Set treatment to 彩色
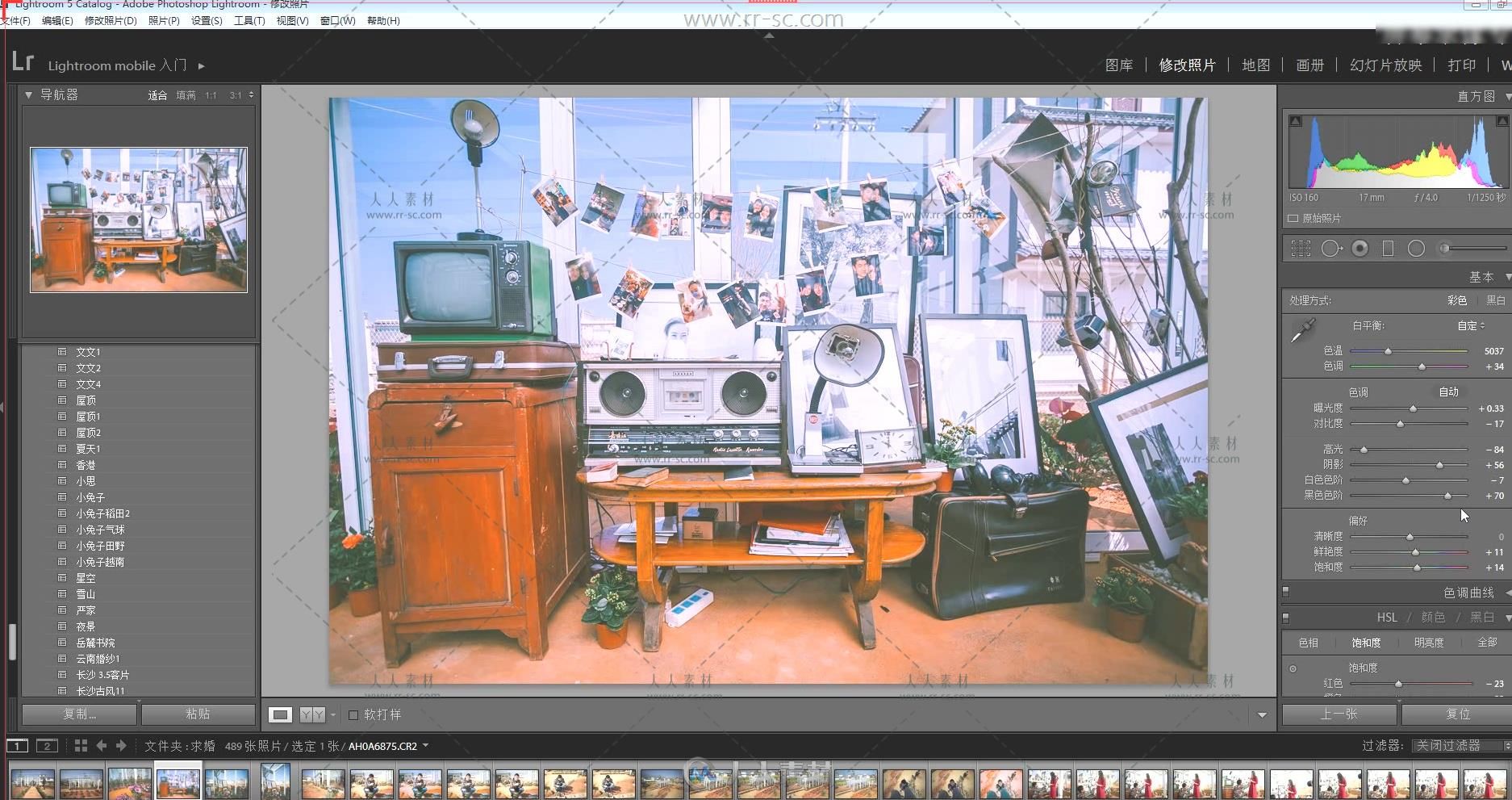 [1457, 300]
